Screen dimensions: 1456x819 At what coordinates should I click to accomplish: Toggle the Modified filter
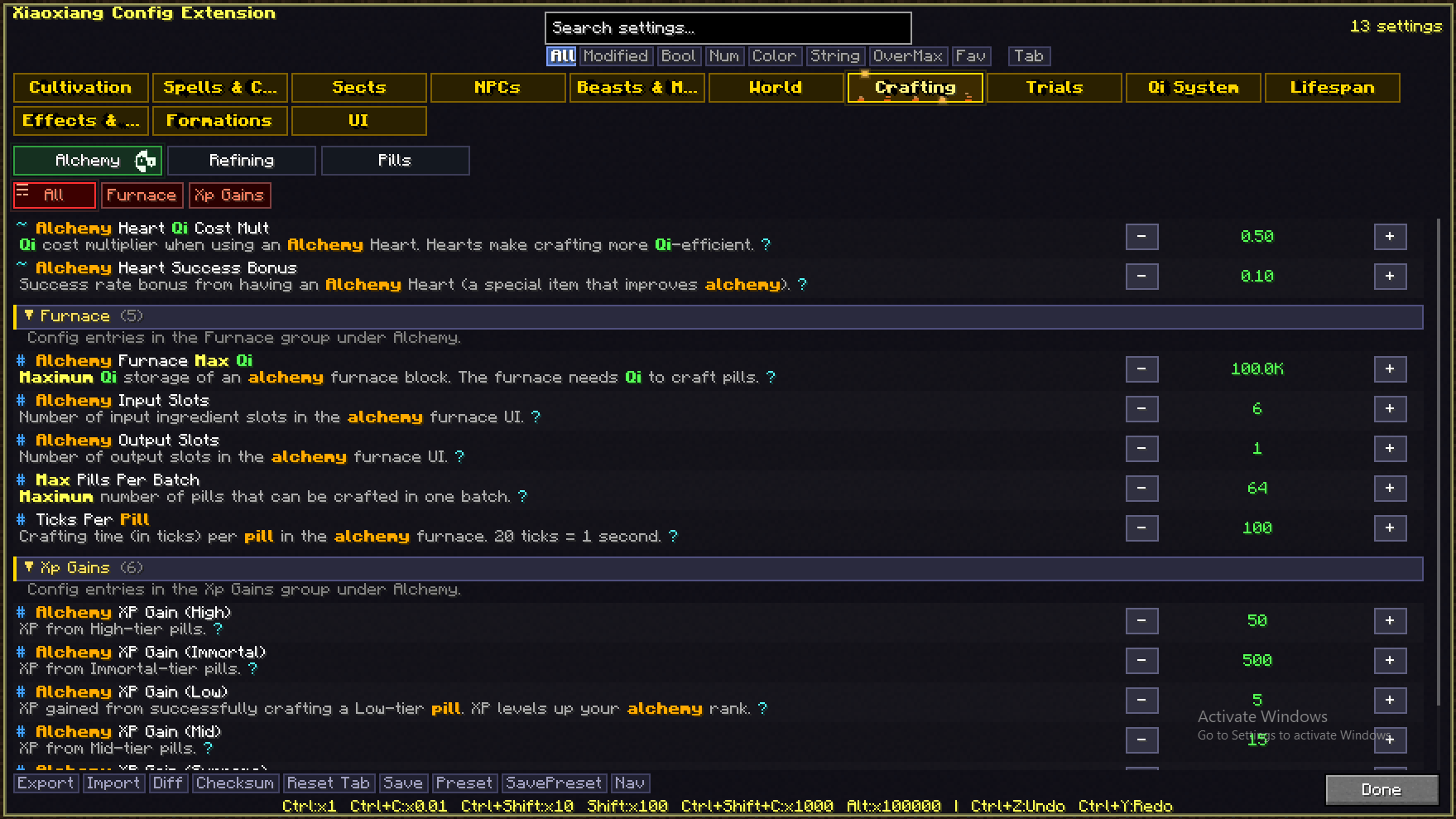(x=615, y=56)
